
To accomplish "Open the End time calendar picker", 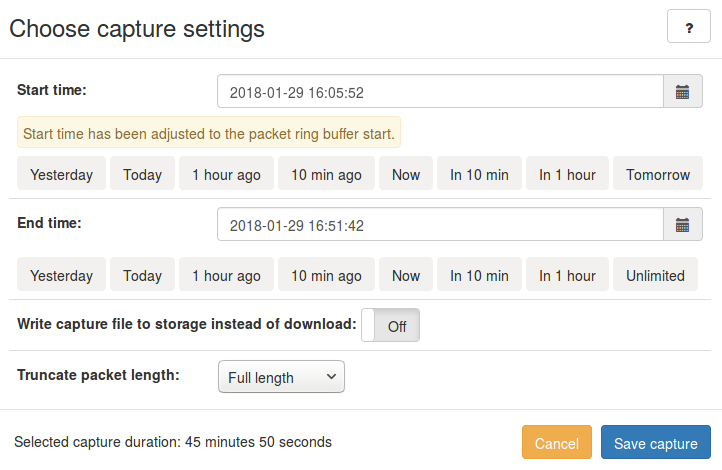I will click(683, 224).
